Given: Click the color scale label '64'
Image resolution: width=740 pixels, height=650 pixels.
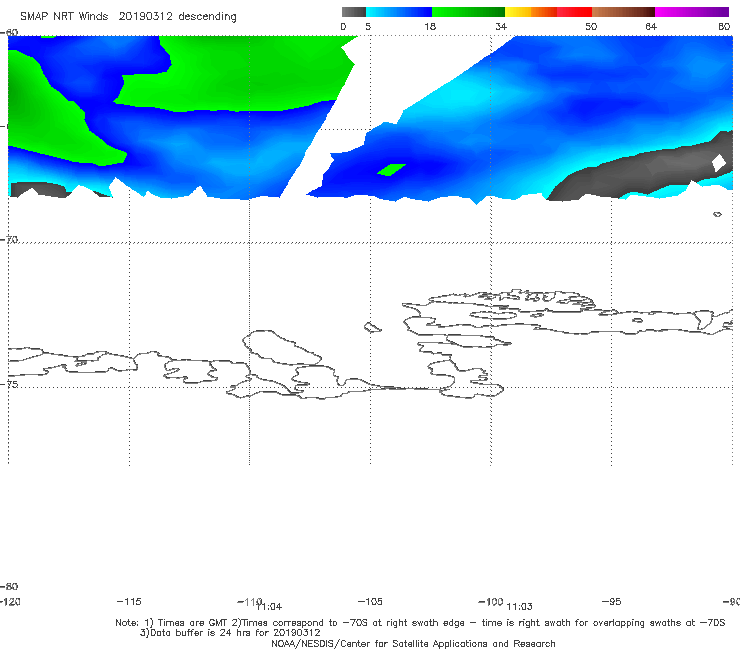Looking at the screenshot, I should pos(651,26).
